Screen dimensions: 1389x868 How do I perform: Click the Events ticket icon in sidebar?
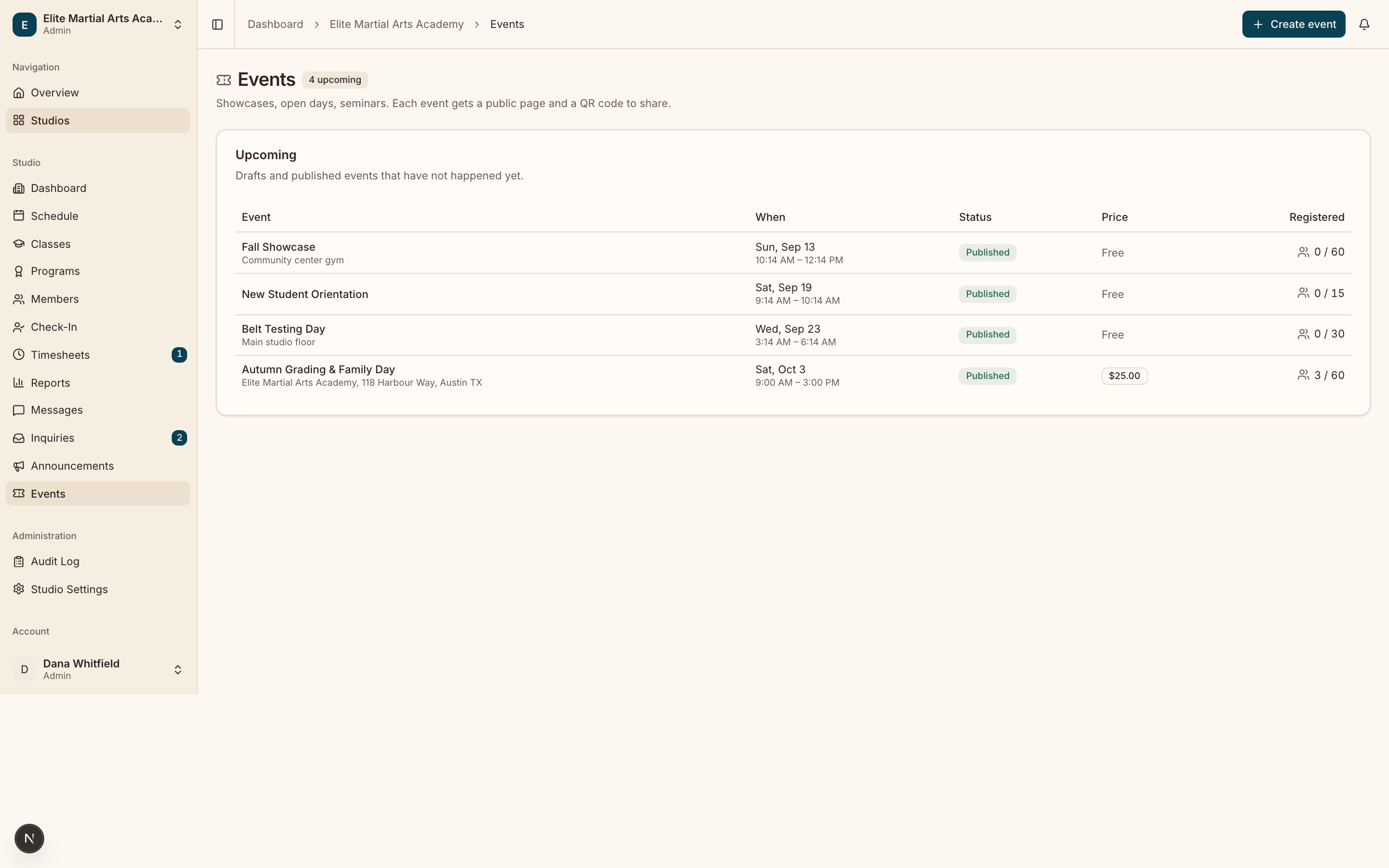[x=19, y=494]
